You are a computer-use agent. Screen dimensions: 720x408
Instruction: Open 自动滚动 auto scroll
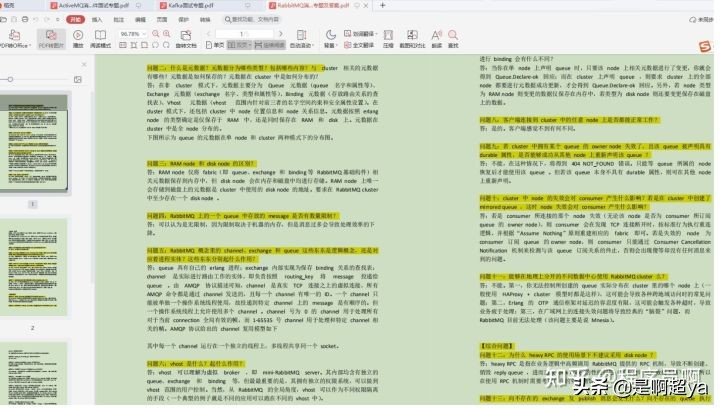point(301,39)
